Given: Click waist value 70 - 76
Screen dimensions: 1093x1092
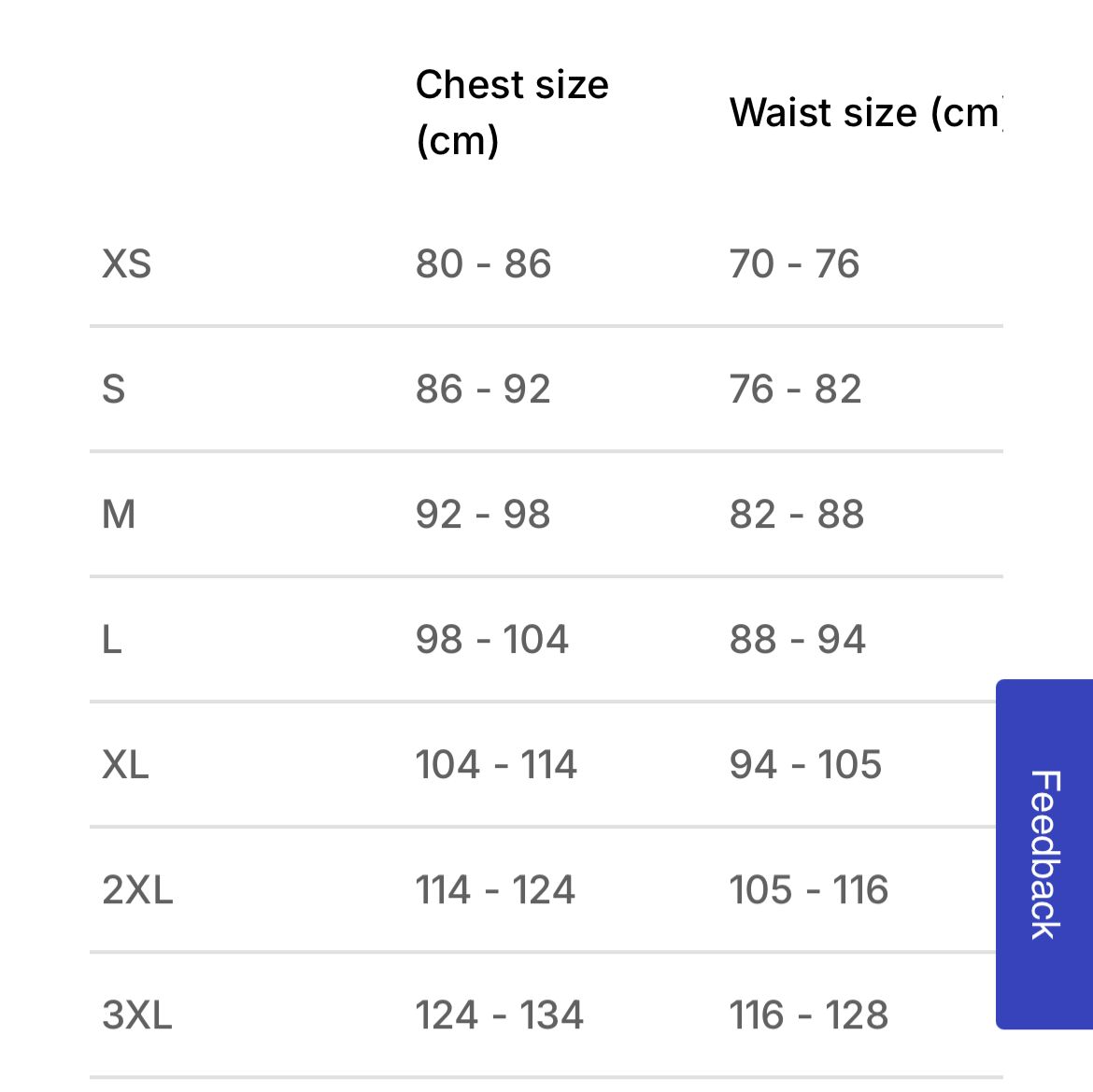Looking at the screenshot, I should click(795, 264).
